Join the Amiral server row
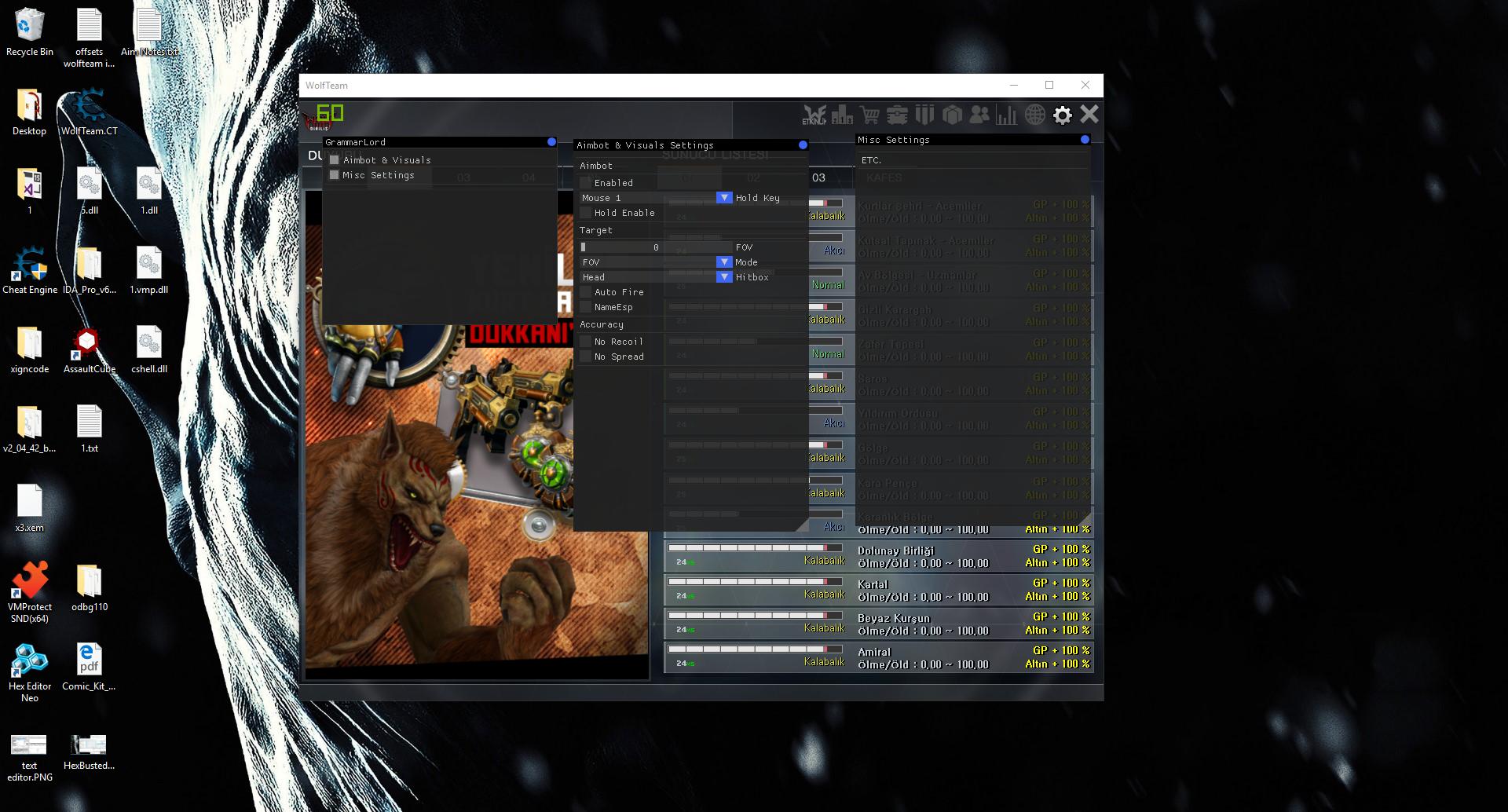The image size is (1508, 812). tap(879, 657)
